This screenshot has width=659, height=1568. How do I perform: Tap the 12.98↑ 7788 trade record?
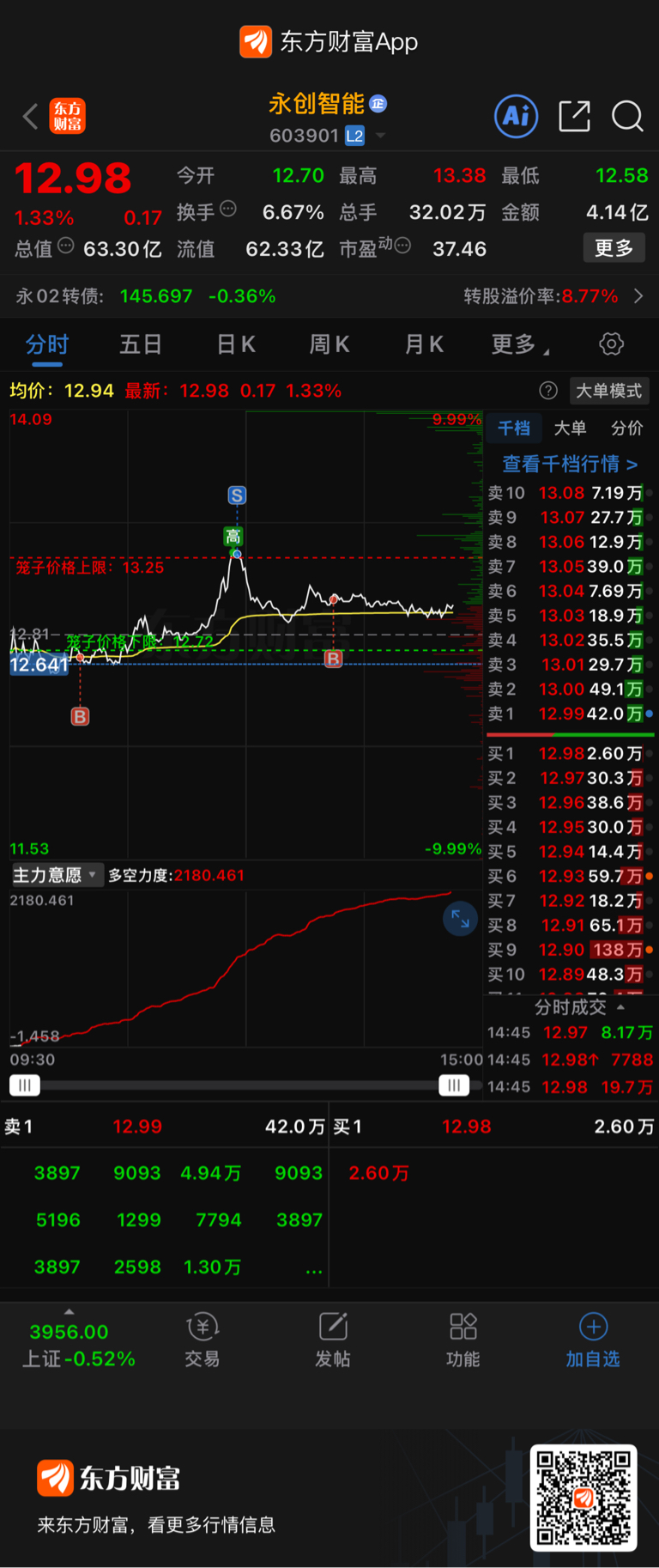(x=571, y=1060)
